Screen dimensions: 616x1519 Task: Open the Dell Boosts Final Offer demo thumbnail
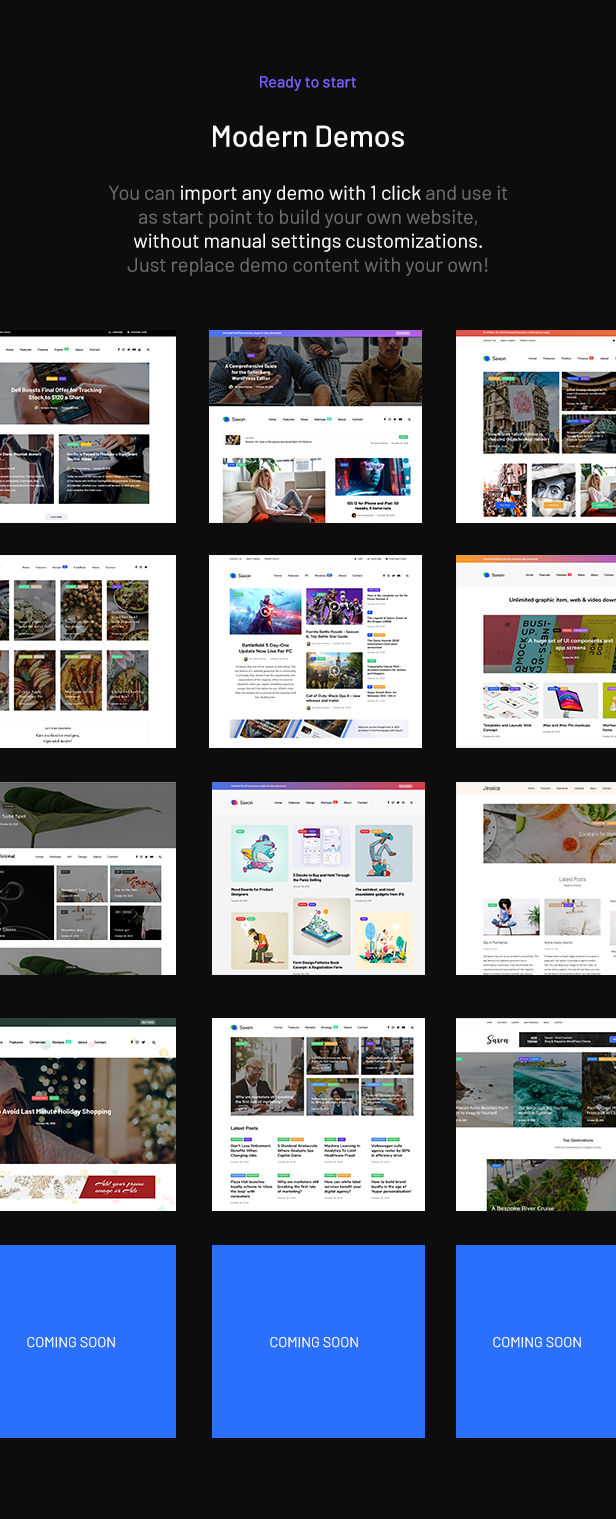[88, 426]
